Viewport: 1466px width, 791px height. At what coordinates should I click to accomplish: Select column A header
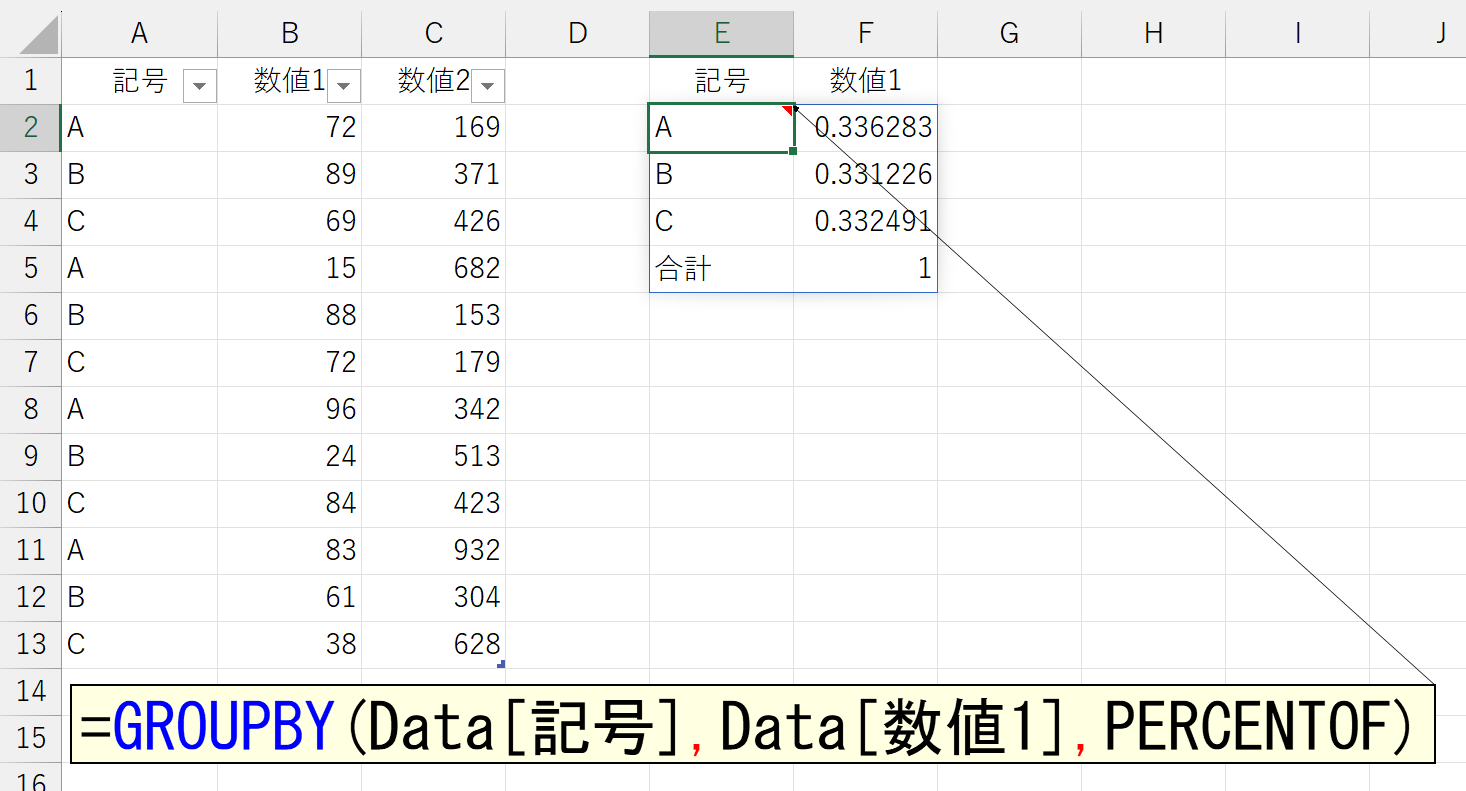140,34
